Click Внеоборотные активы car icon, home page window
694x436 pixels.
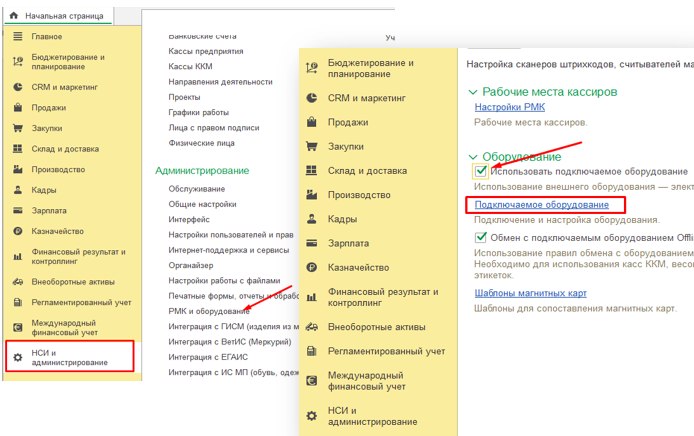[18, 282]
